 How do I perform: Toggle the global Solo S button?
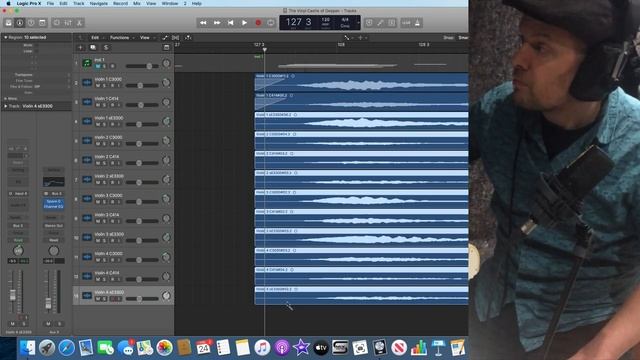(x=106, y=48)
